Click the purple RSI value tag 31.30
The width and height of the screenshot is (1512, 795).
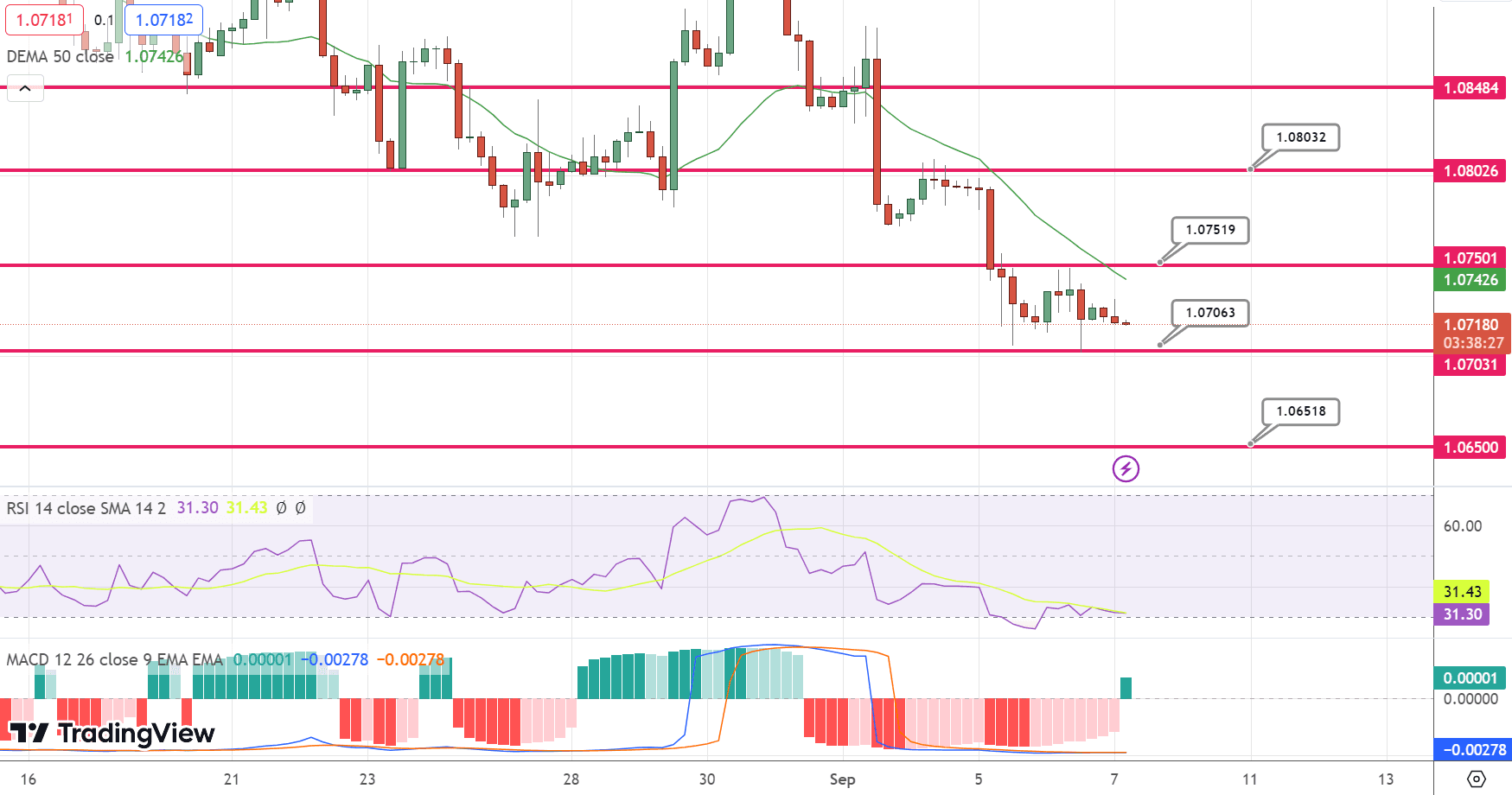coord(1462,614)
